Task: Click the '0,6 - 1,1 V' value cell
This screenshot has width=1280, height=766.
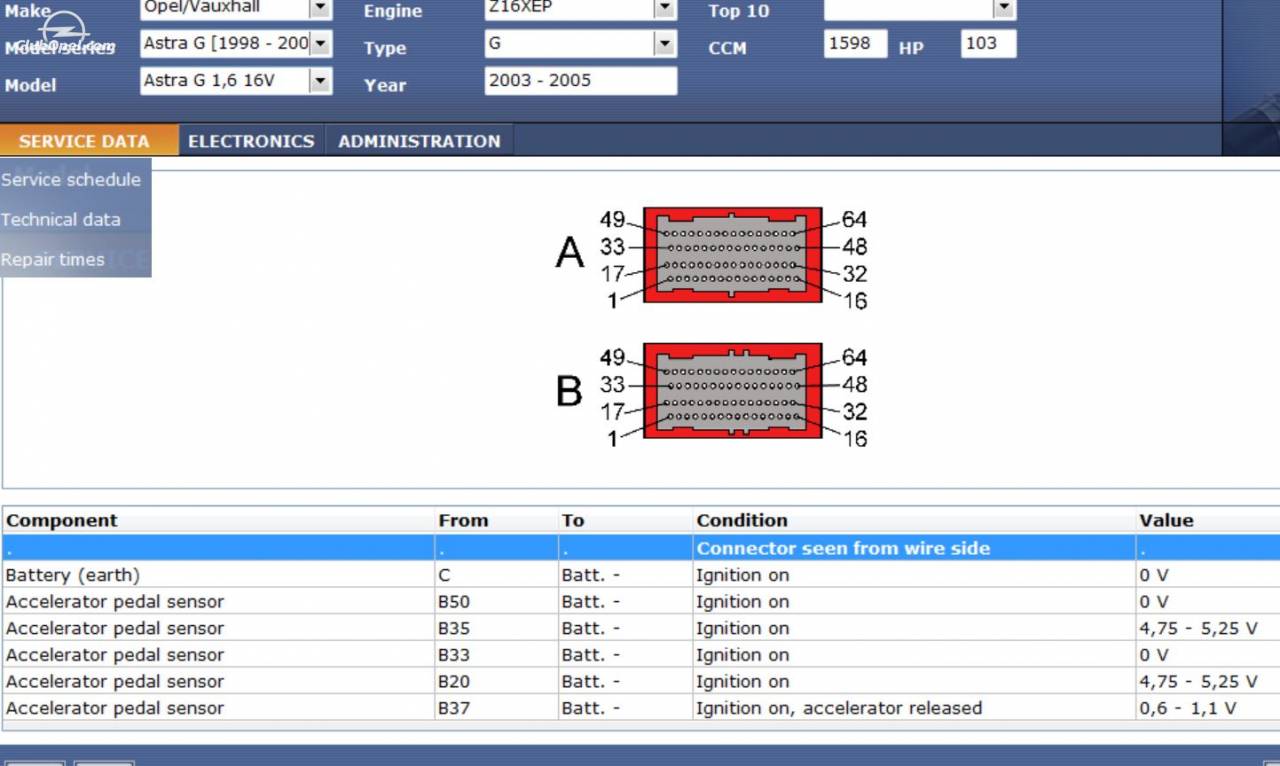Action: (x=1188, y=708)
